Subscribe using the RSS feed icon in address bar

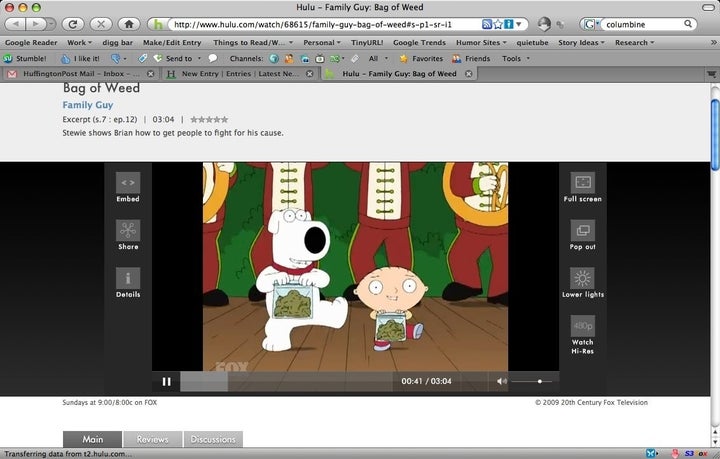pyautogui.click(x=487, y=24)
